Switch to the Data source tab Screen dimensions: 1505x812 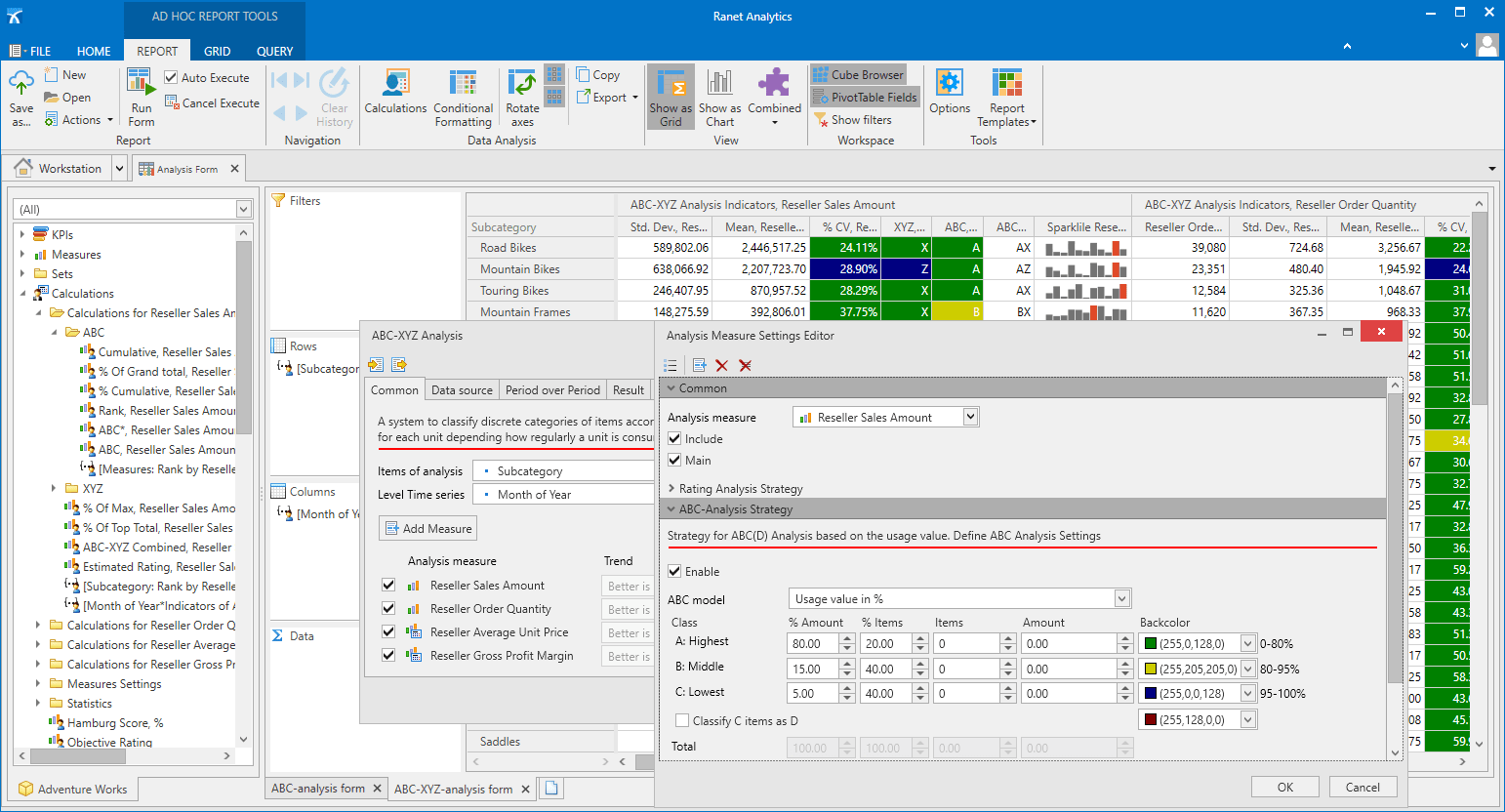pos(462,390)
